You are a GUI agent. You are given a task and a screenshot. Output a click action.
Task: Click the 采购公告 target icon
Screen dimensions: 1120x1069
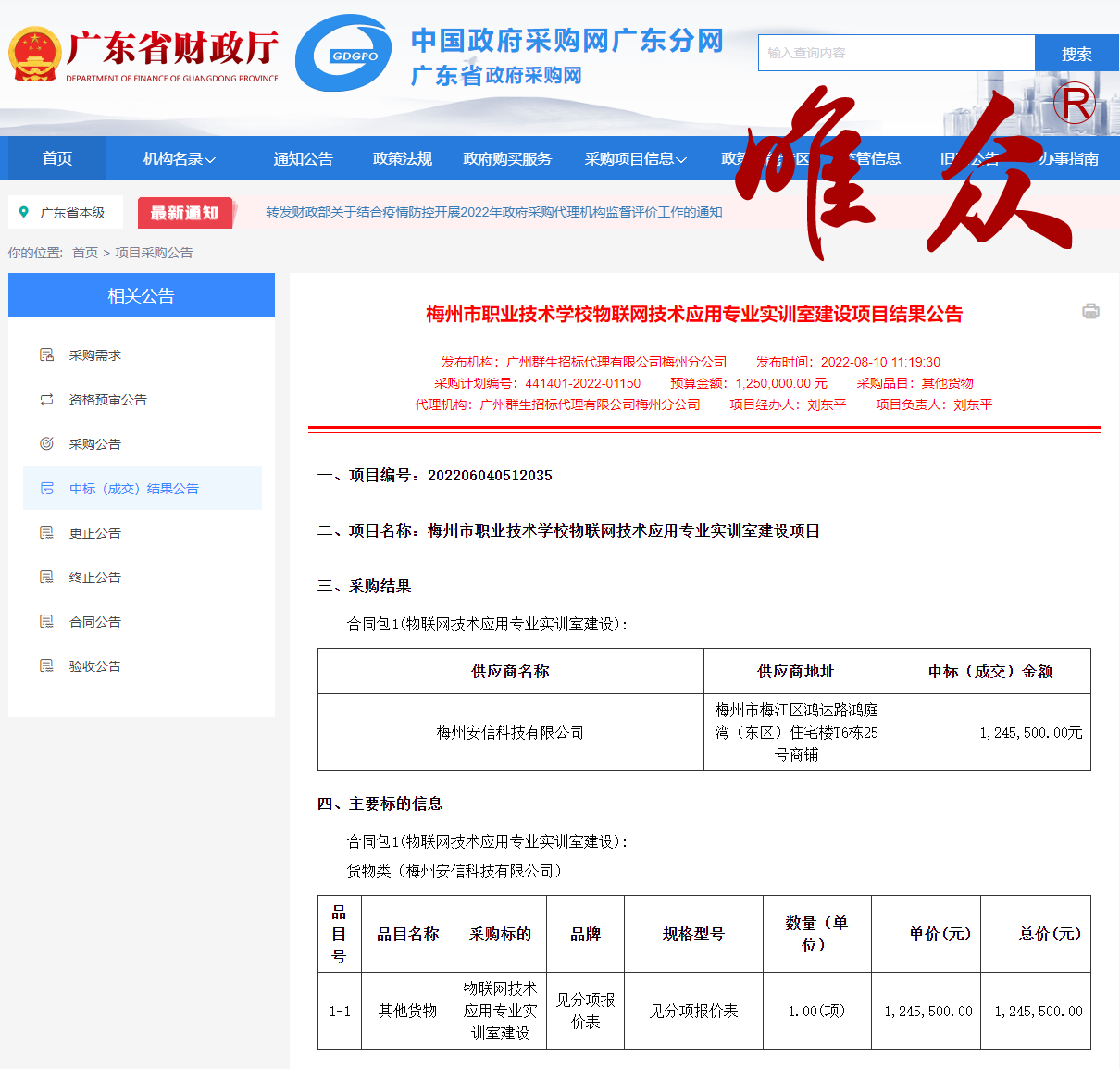point(46,444)
